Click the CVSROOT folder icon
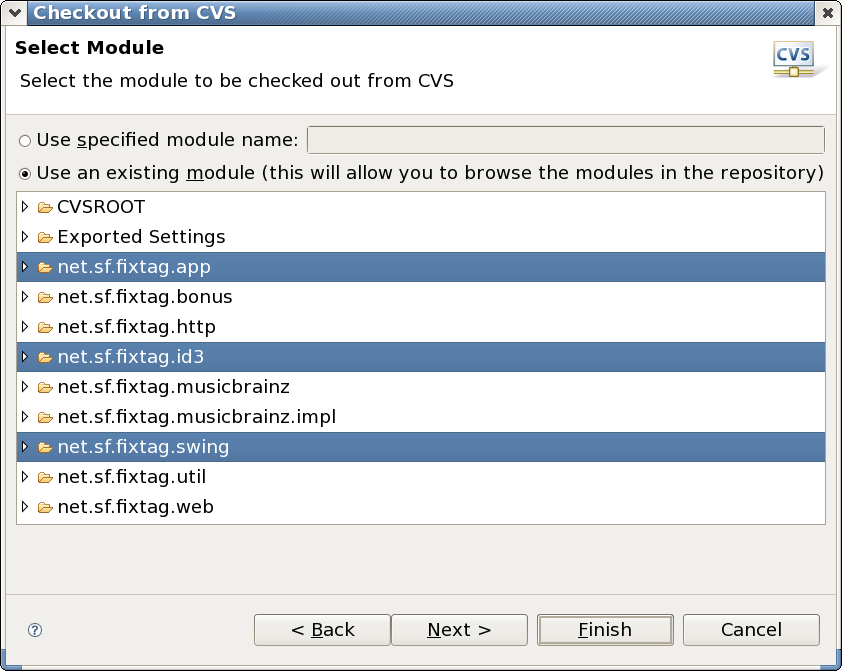 point(45,208)
